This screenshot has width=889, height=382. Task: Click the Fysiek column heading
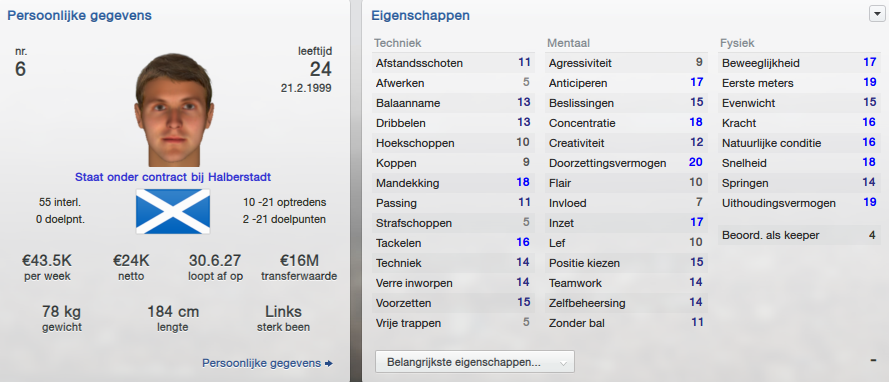coord(737,43)
